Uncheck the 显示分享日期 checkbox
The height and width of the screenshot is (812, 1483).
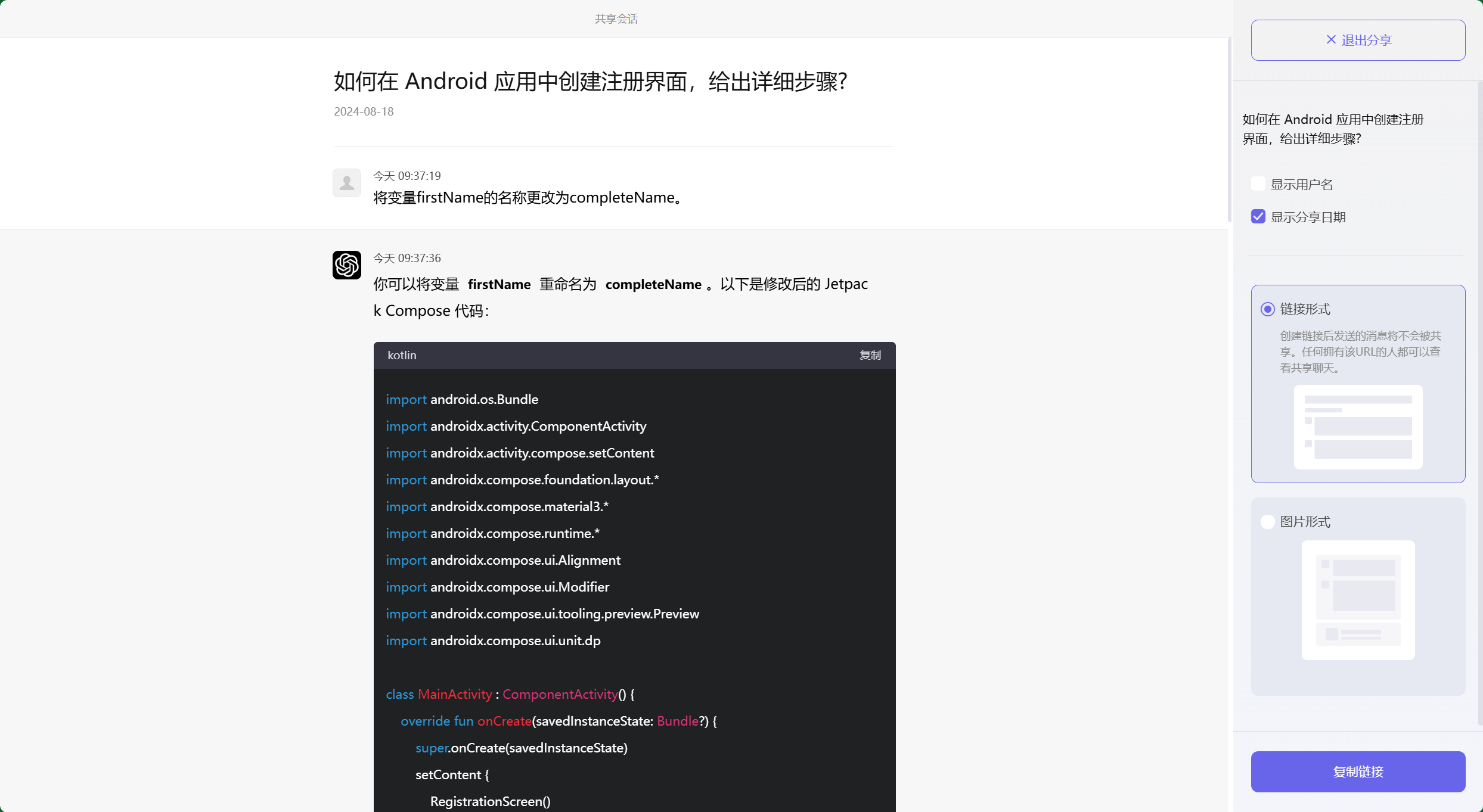1258,216
